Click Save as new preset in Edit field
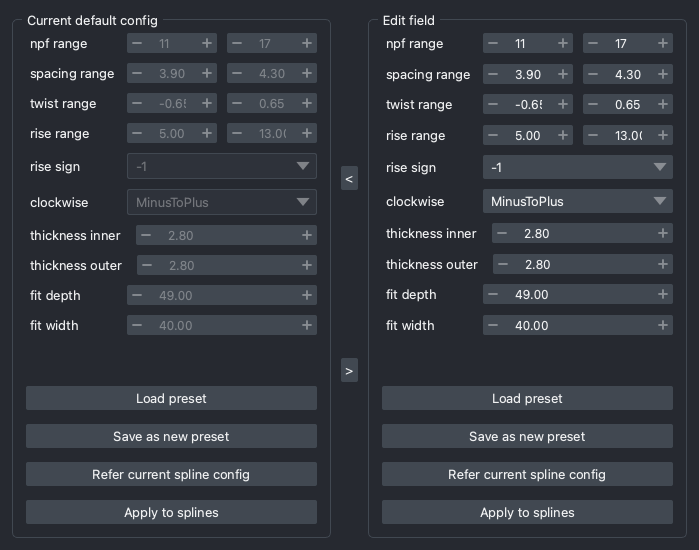 pyautogui.click(x=527, y=436)
